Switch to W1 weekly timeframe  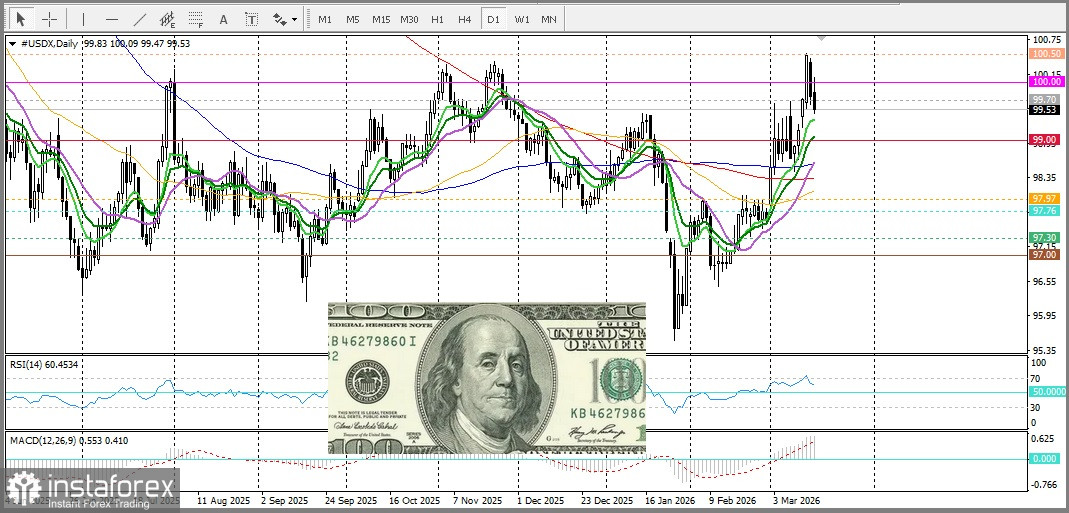coord(522,19)
